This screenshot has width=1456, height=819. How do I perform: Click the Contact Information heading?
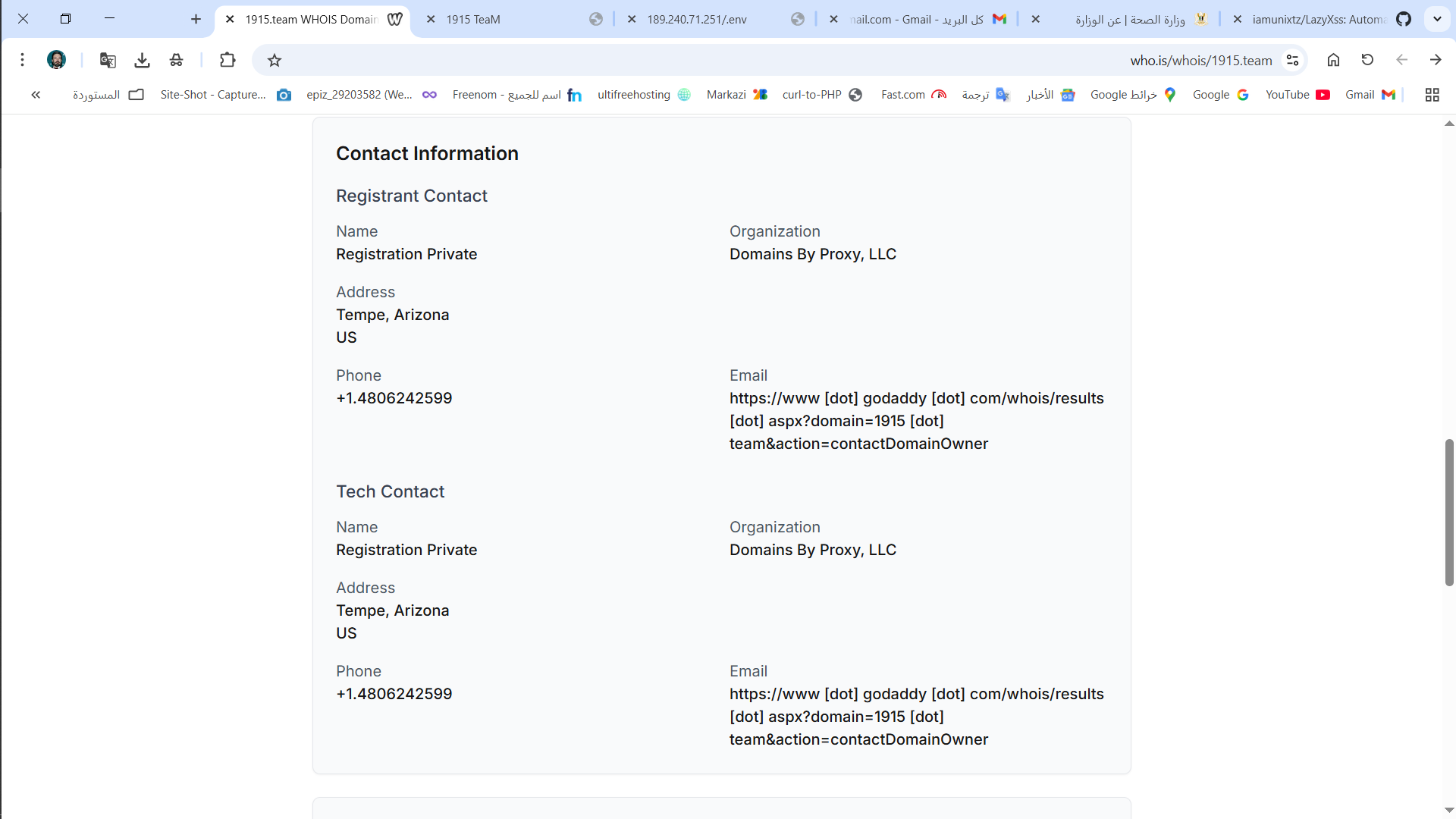click(427, 153)
